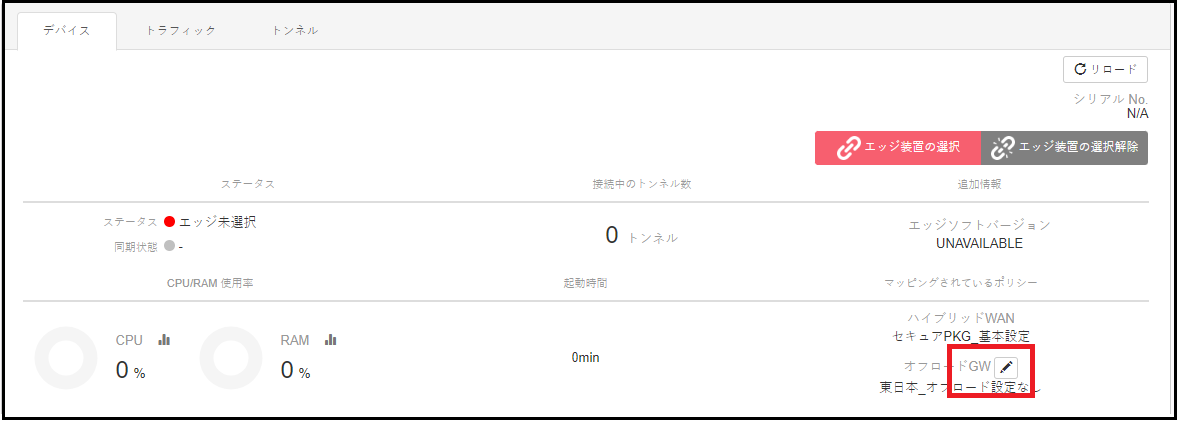Image resolution: width=1181 pixels, height=422 pixels.
Task: Open the RAM usage bar chart icon
Action: pos(330,340)
